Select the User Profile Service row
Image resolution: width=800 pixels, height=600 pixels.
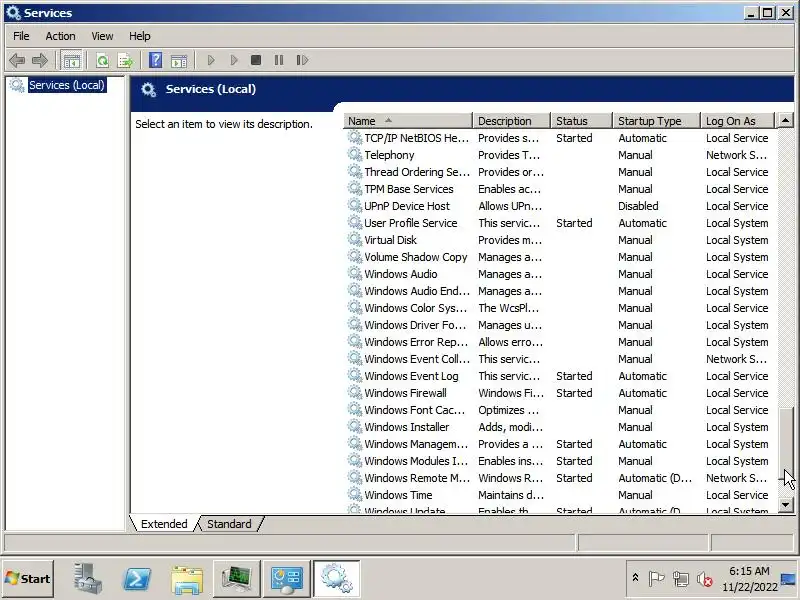pos(559,223)
